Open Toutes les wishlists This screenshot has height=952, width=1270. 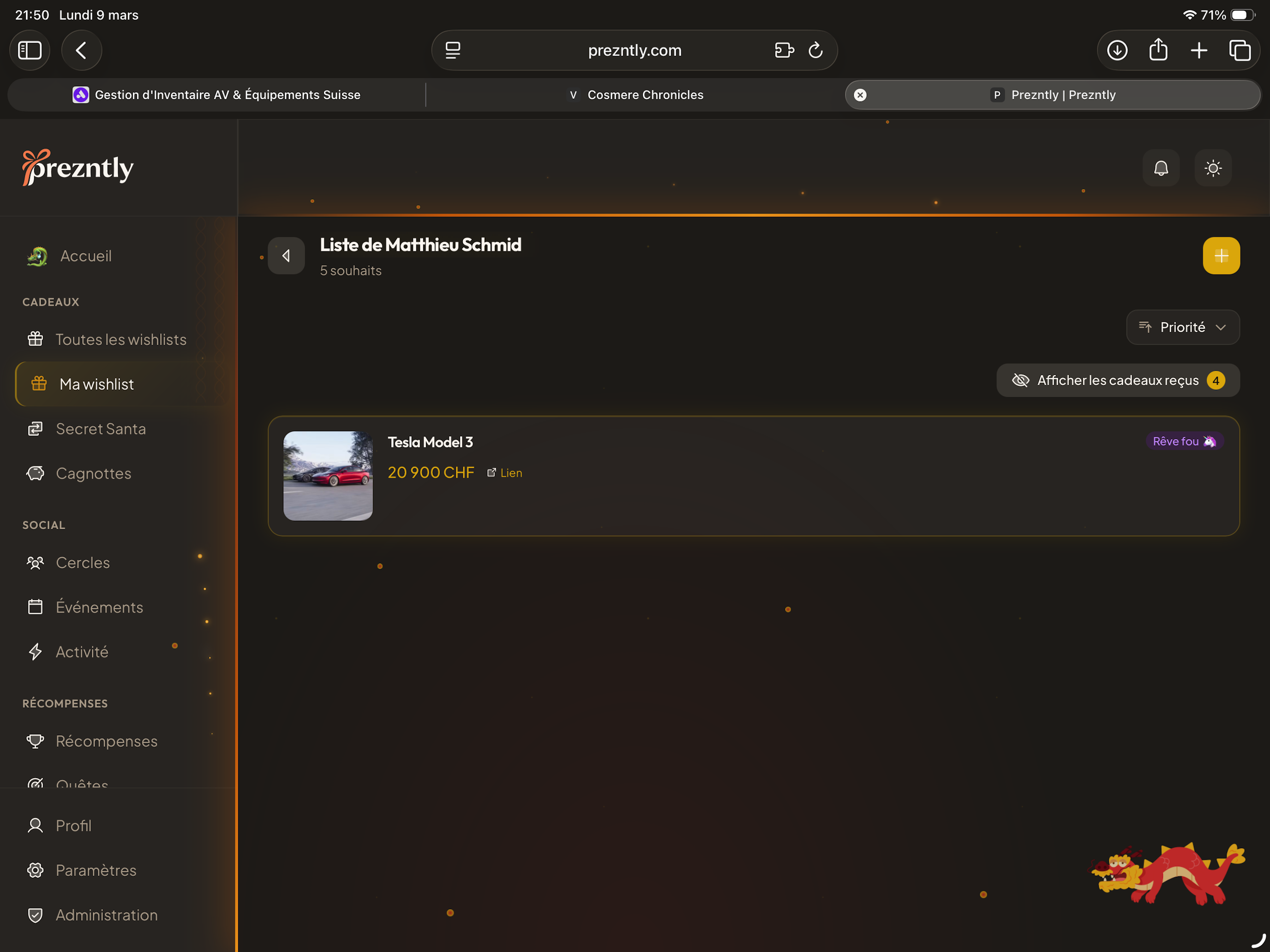[x=118, y=339]
